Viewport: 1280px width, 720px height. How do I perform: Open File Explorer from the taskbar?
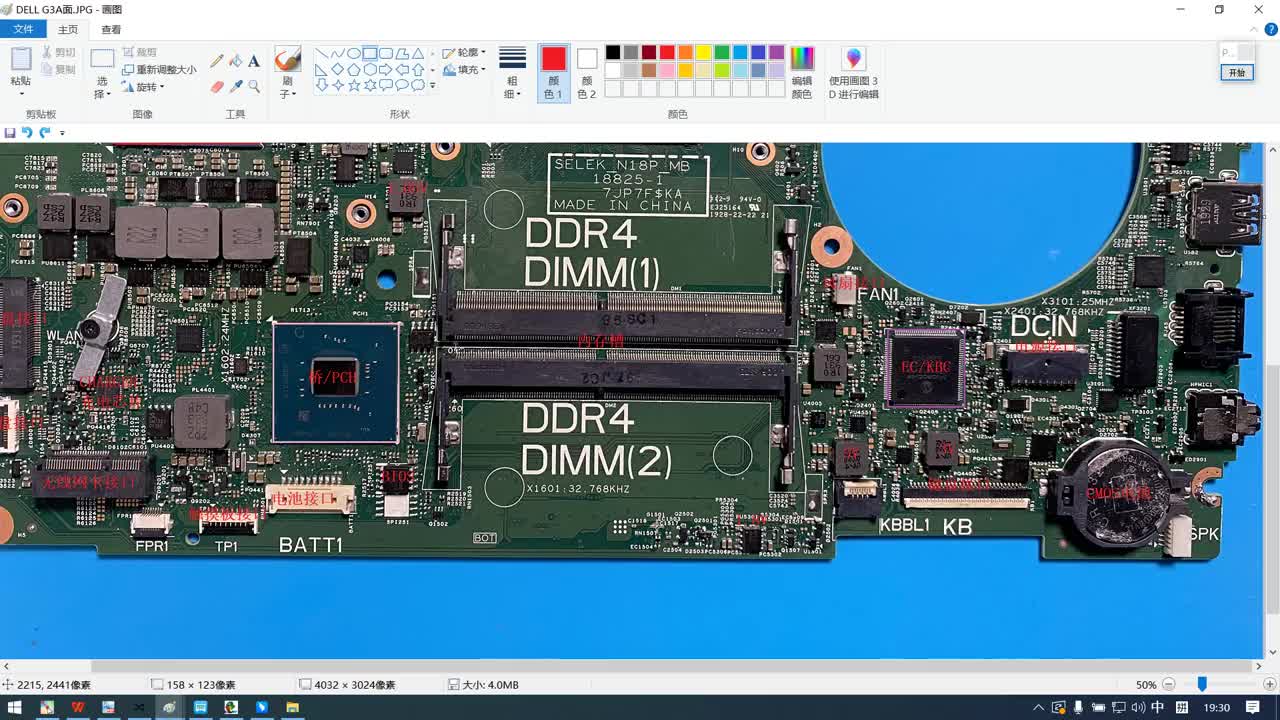pyautogui.click(x=293, y=707)
